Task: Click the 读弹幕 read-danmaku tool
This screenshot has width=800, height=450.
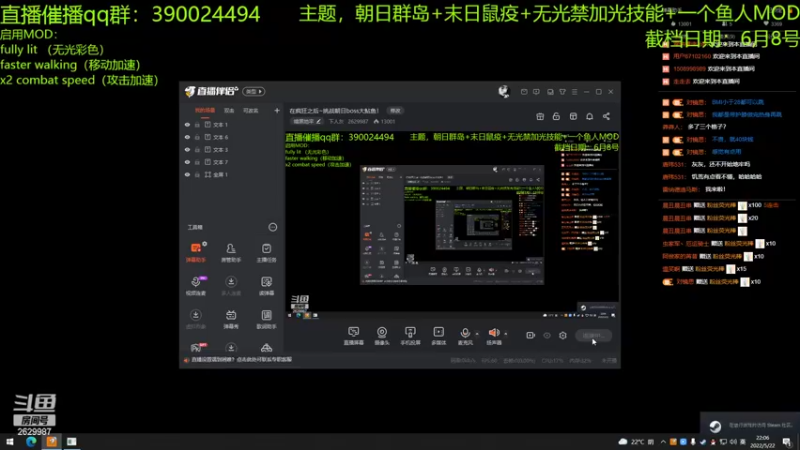Action: [266, 285]
